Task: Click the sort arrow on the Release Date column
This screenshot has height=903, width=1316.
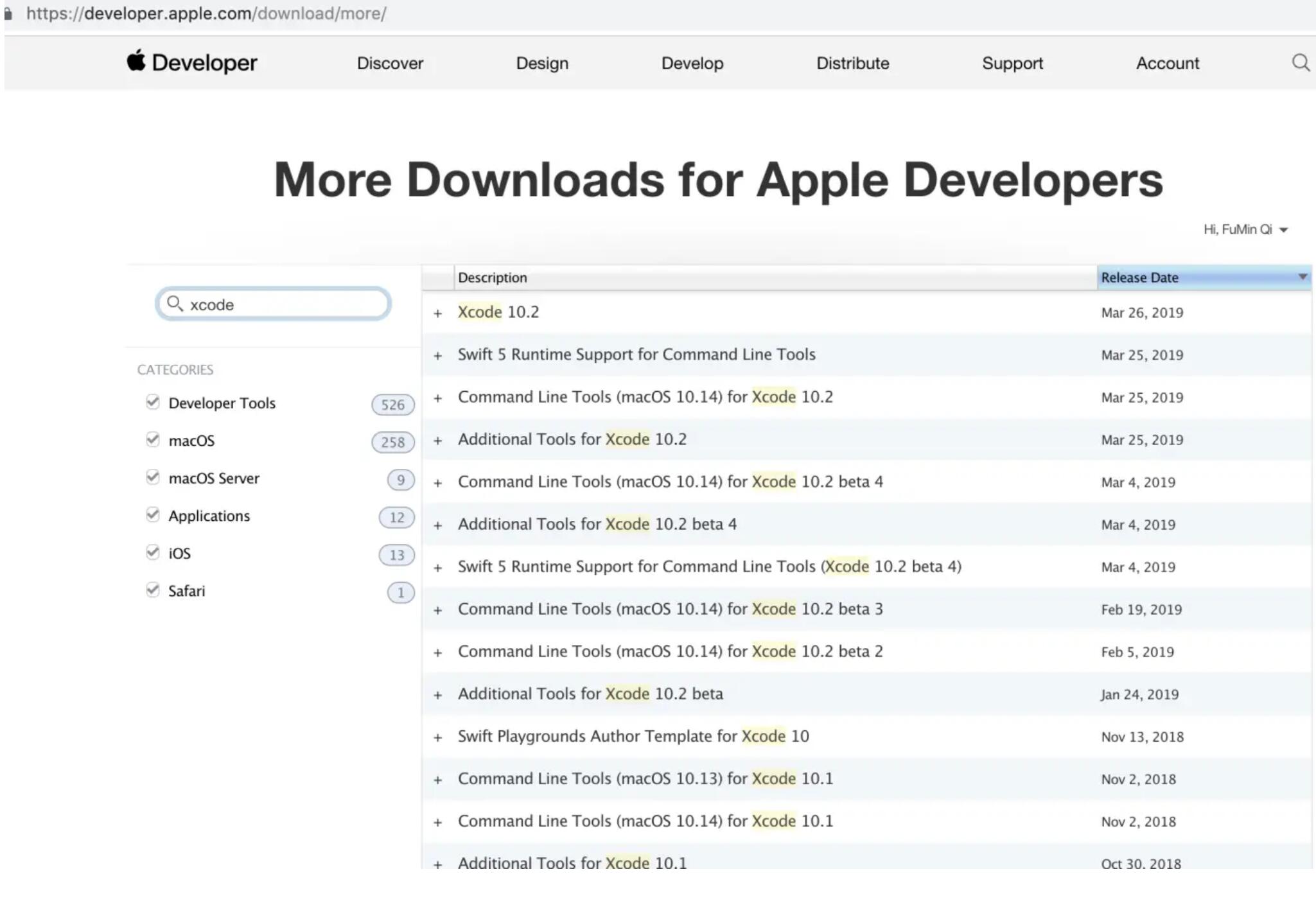Action: click(1303, 277)
